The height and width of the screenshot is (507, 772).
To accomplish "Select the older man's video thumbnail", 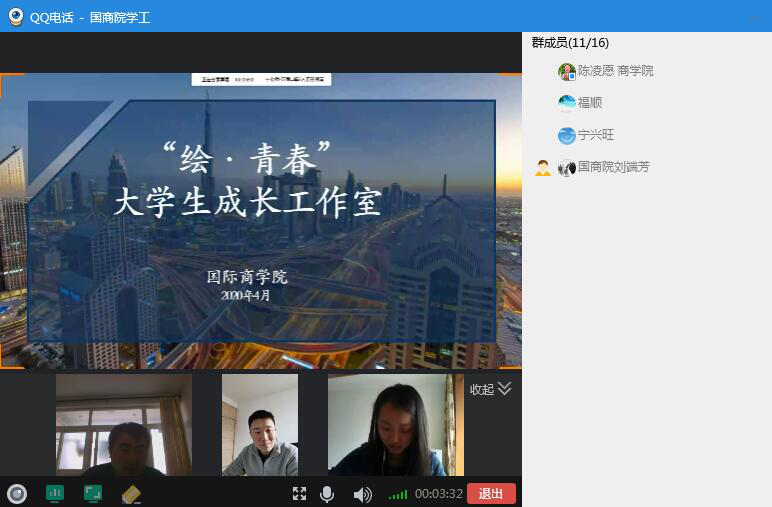I will [124, 425].
